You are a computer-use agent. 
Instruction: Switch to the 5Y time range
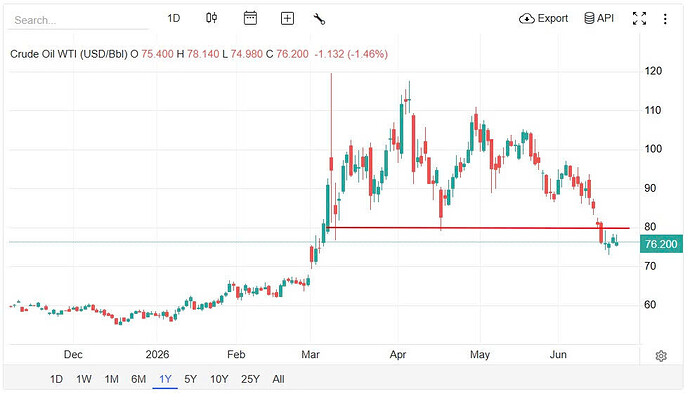(x=190, y=379)
